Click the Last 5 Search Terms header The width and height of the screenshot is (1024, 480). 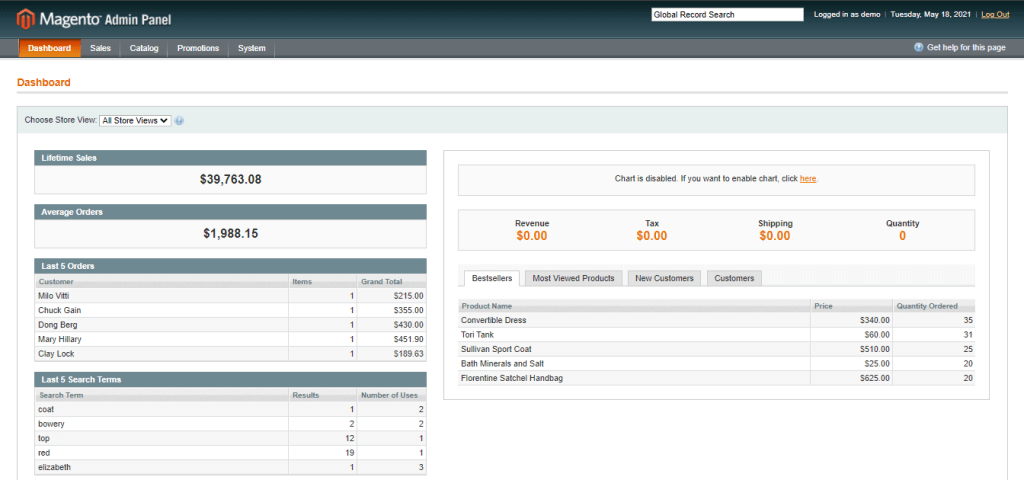point(230,379)
